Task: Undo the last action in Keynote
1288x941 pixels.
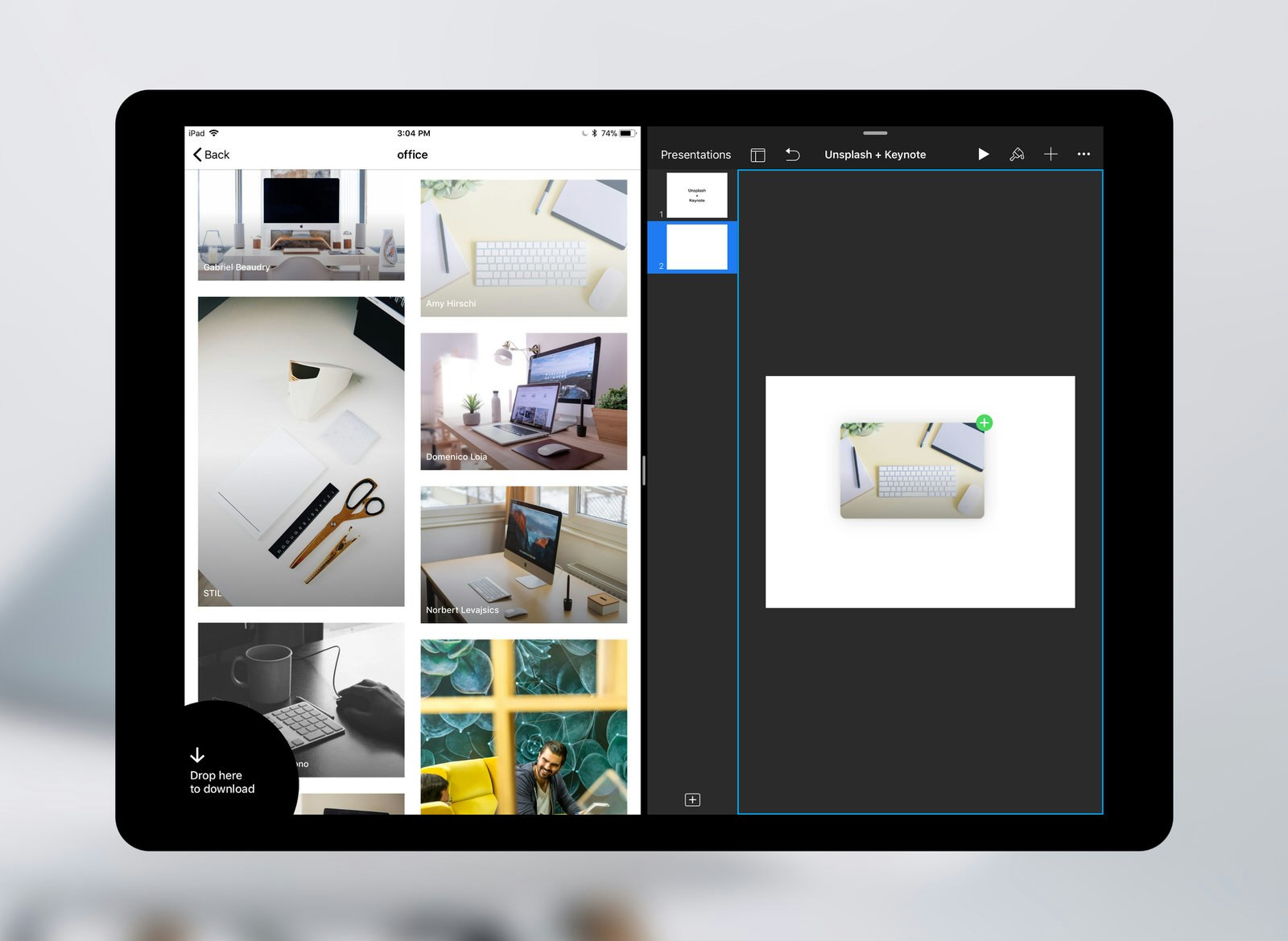Action: (x=792, y=154)
